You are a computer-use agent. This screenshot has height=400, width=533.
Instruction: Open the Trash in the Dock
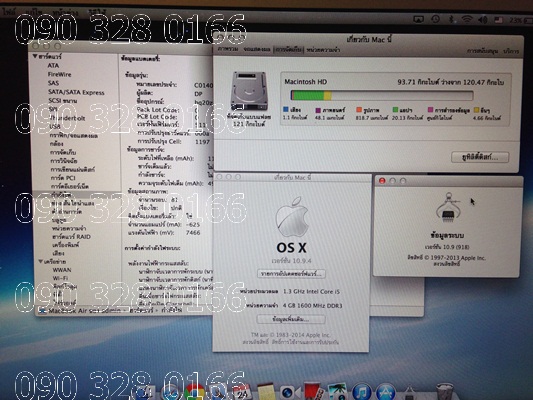[x=445, y=392]
